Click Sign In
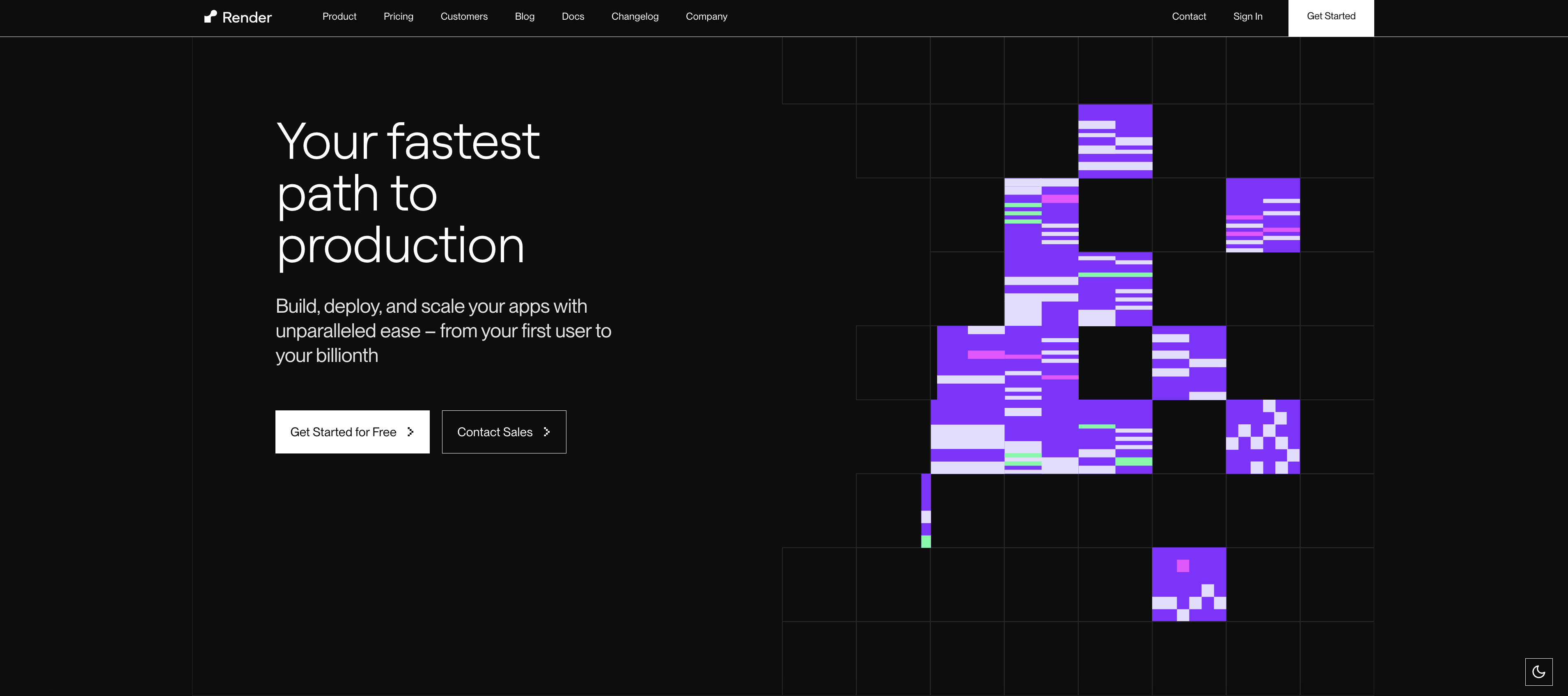This screenshot has width=1568, height=696. [1247, 16]
